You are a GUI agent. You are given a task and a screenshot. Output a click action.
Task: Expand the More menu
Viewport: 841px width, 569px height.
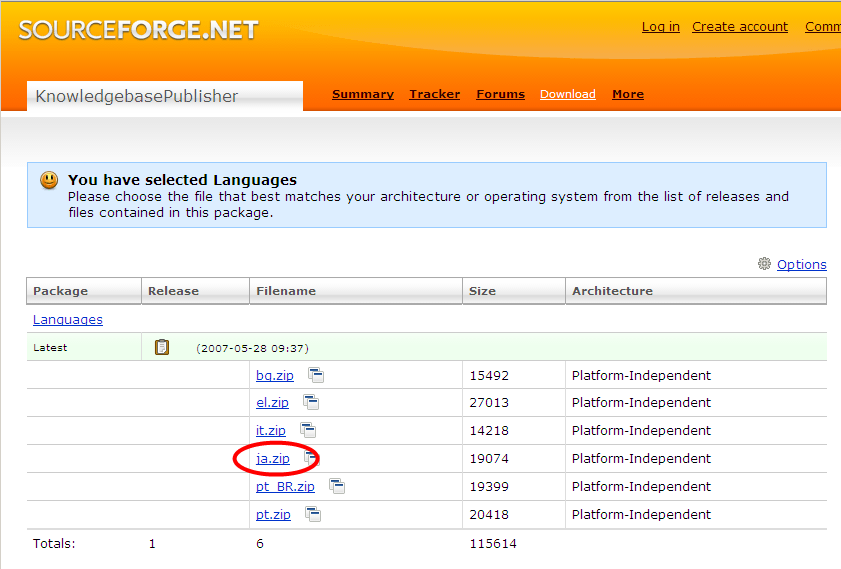tap(627, 94)
